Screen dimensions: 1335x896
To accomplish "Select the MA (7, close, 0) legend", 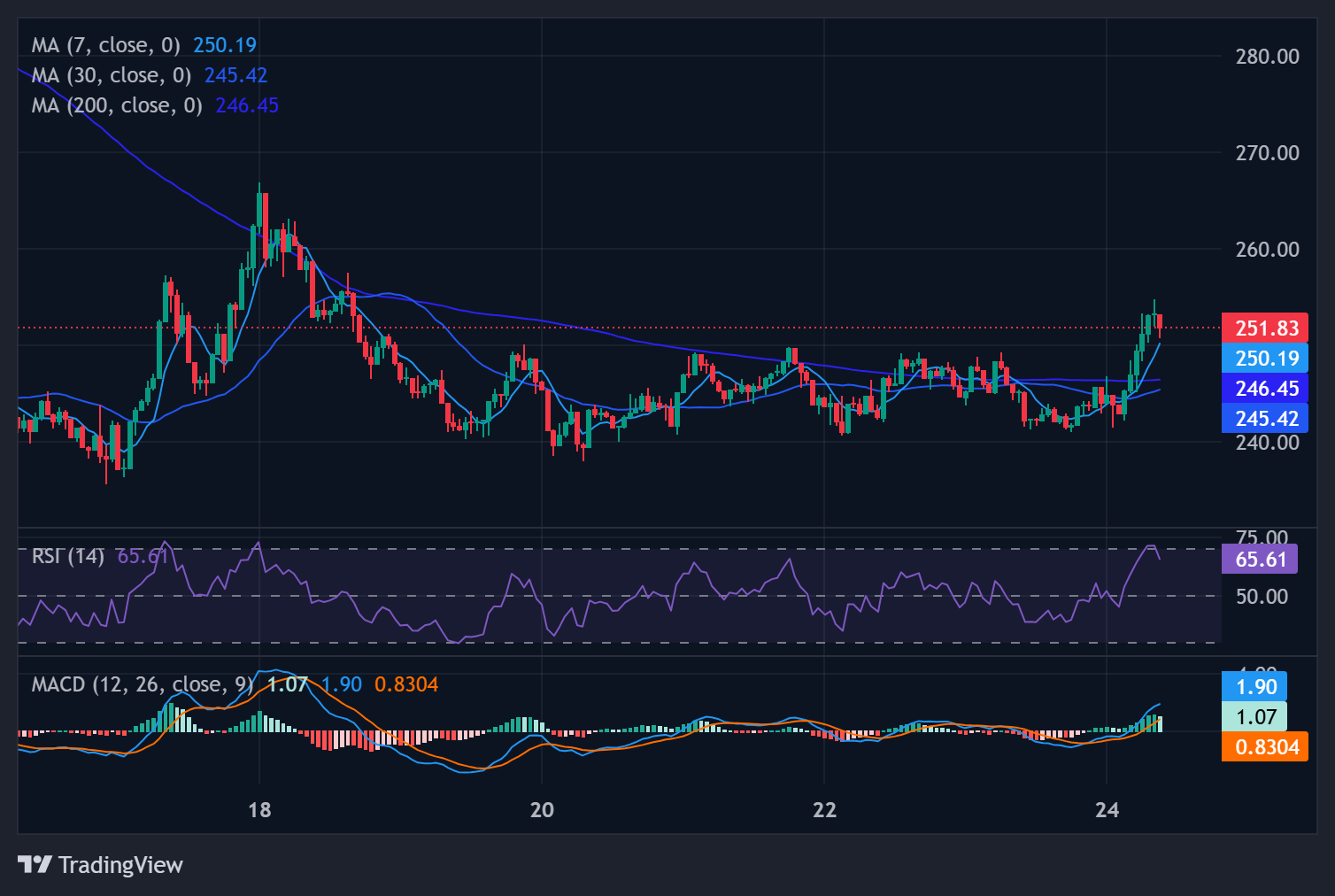I will [x=105, y=45].
